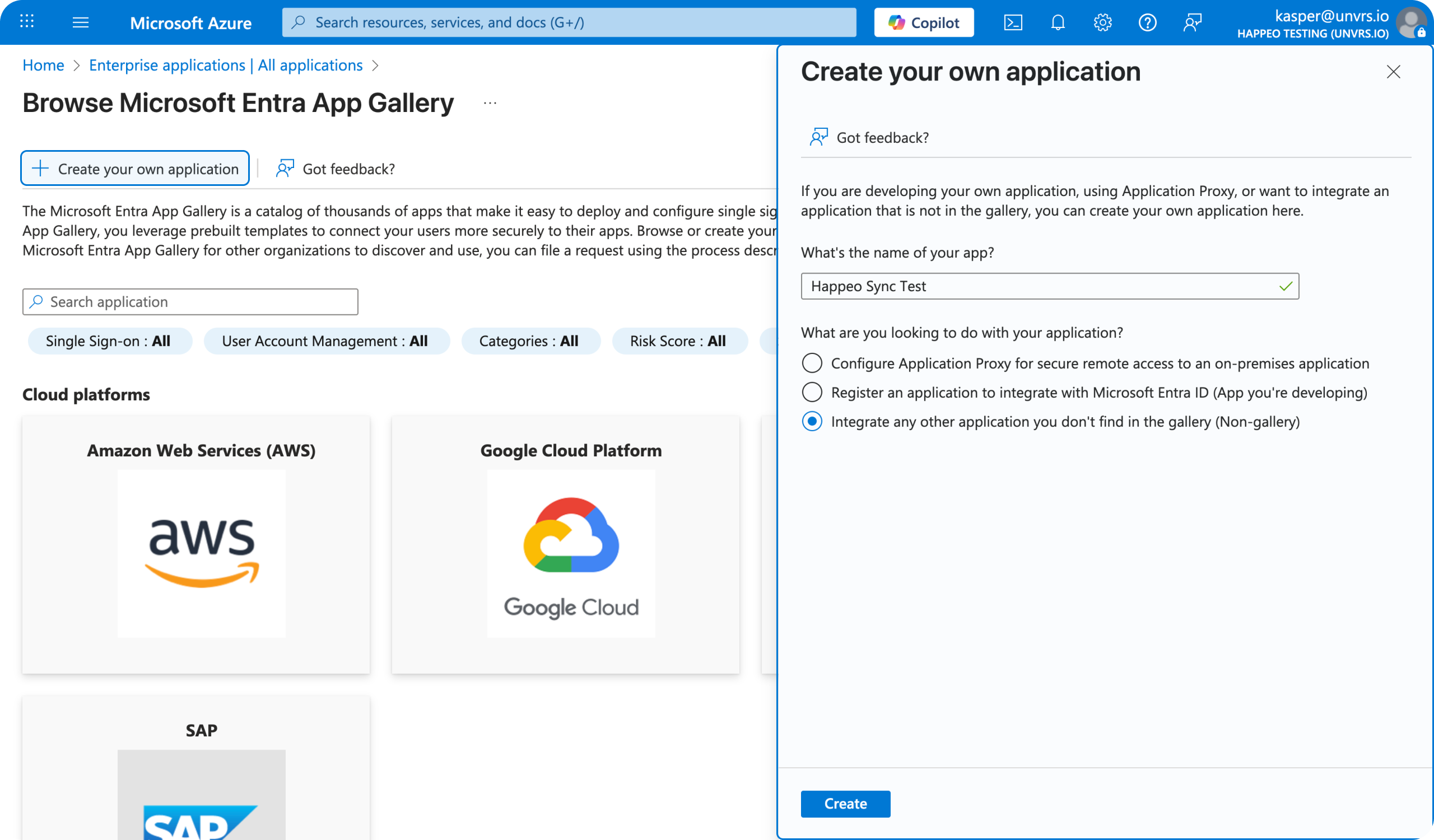Click the Create button

[x=845, y=804]
